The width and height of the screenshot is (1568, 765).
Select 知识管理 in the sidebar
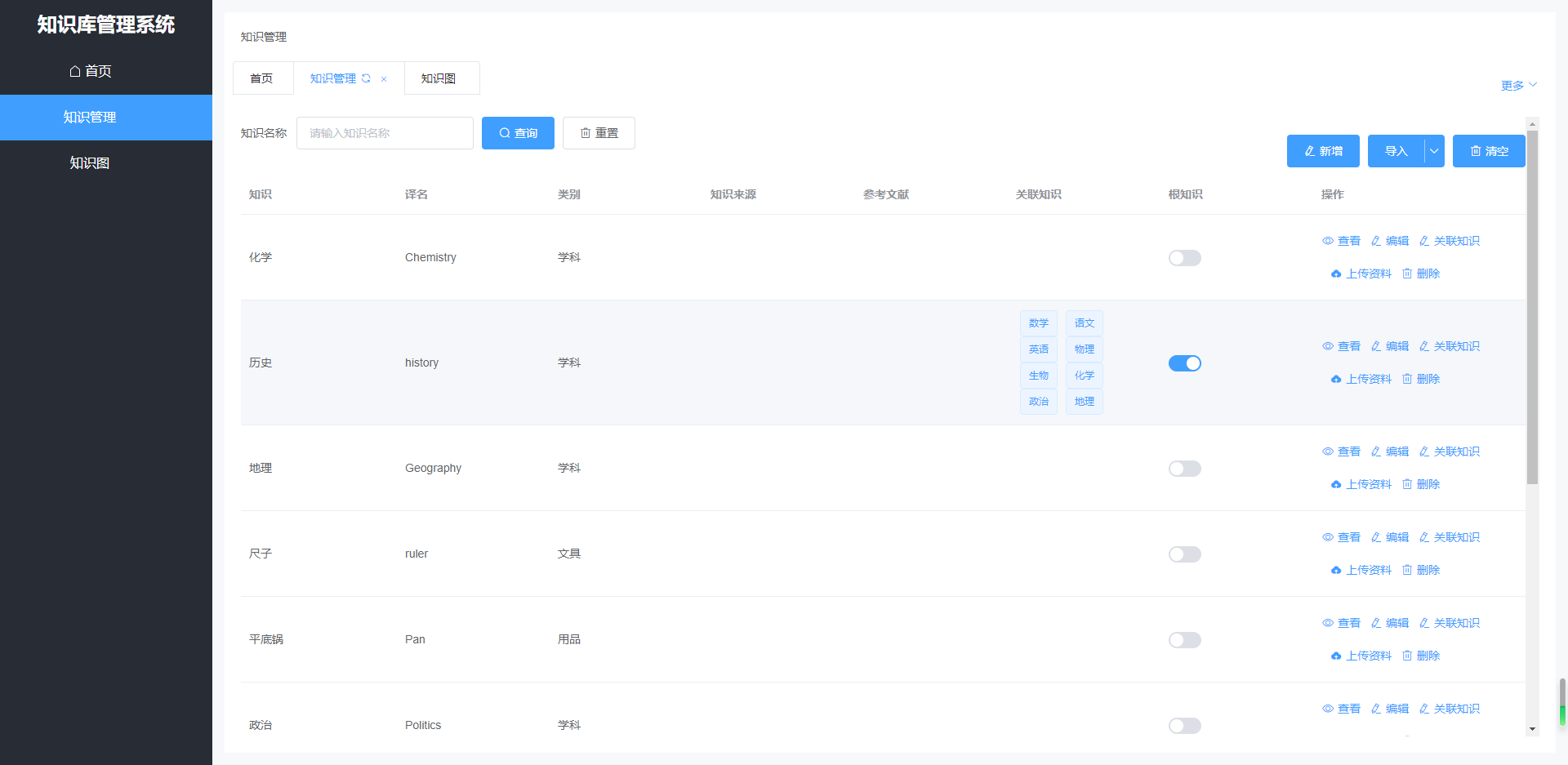pos(106,118)
